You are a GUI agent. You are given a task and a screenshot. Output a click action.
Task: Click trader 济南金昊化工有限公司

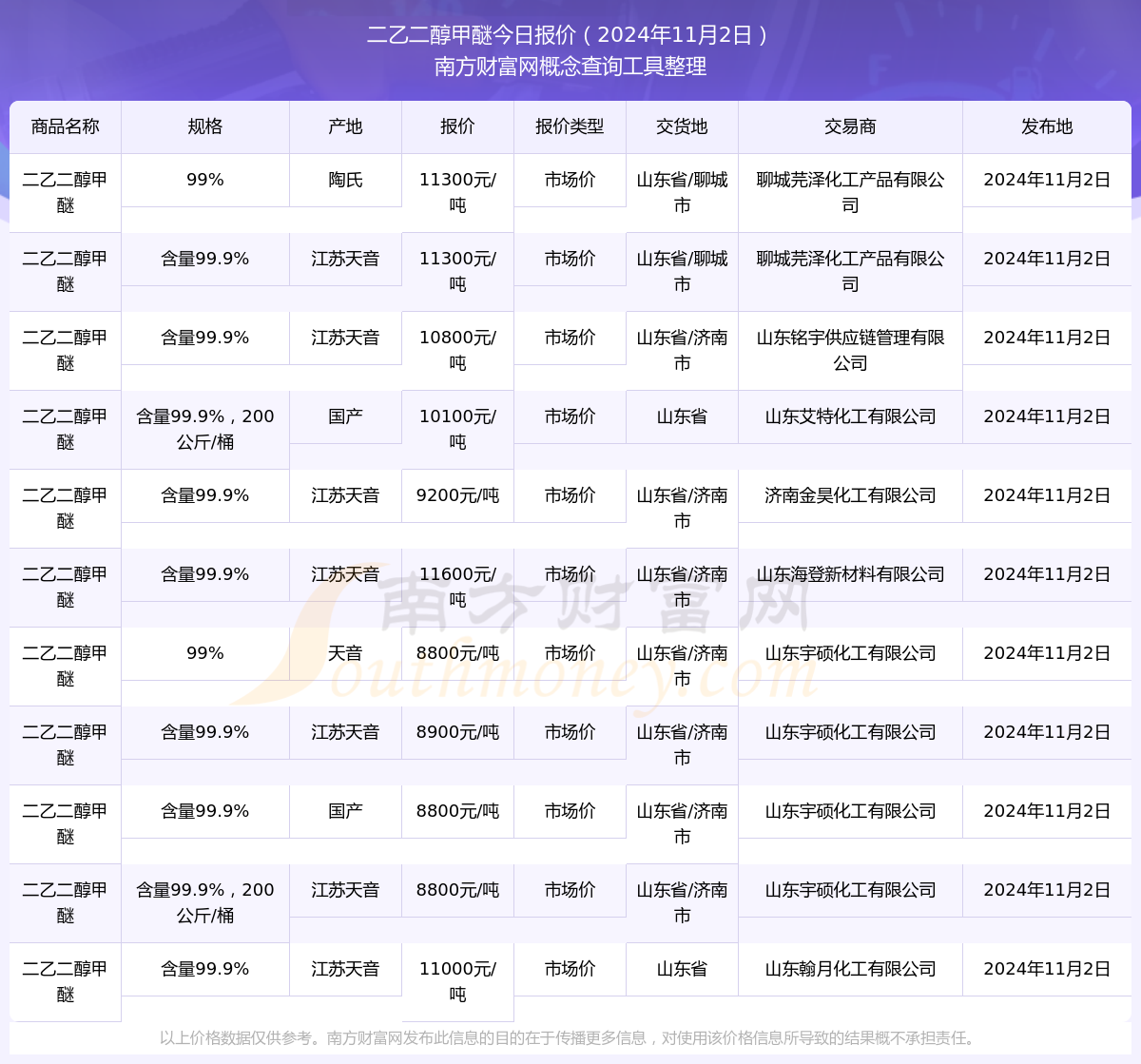coord(850,495)
